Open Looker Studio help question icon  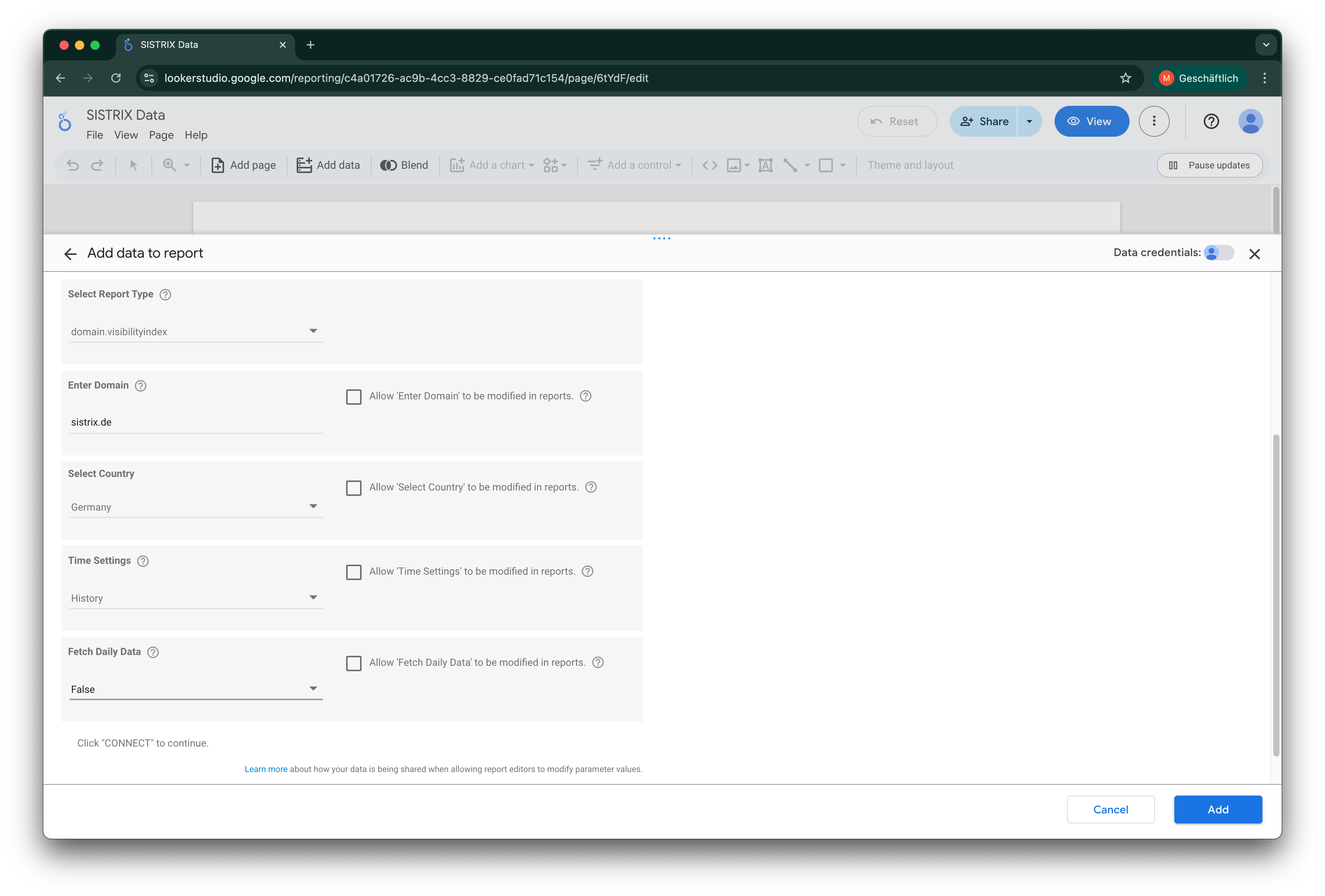tap(1211, 121)
